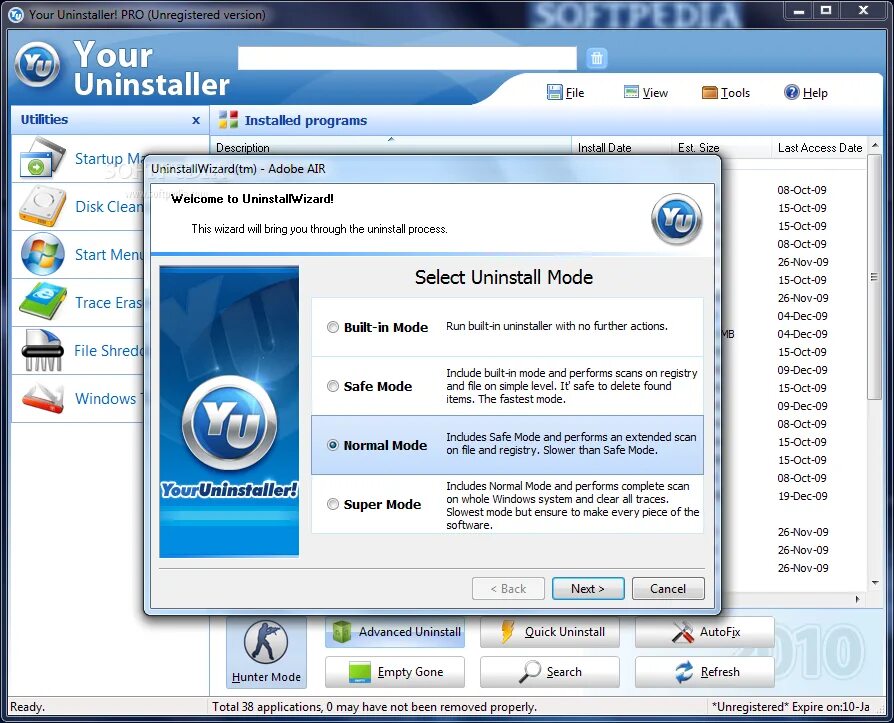Click list scrollbar down arrow

point(875,582)
